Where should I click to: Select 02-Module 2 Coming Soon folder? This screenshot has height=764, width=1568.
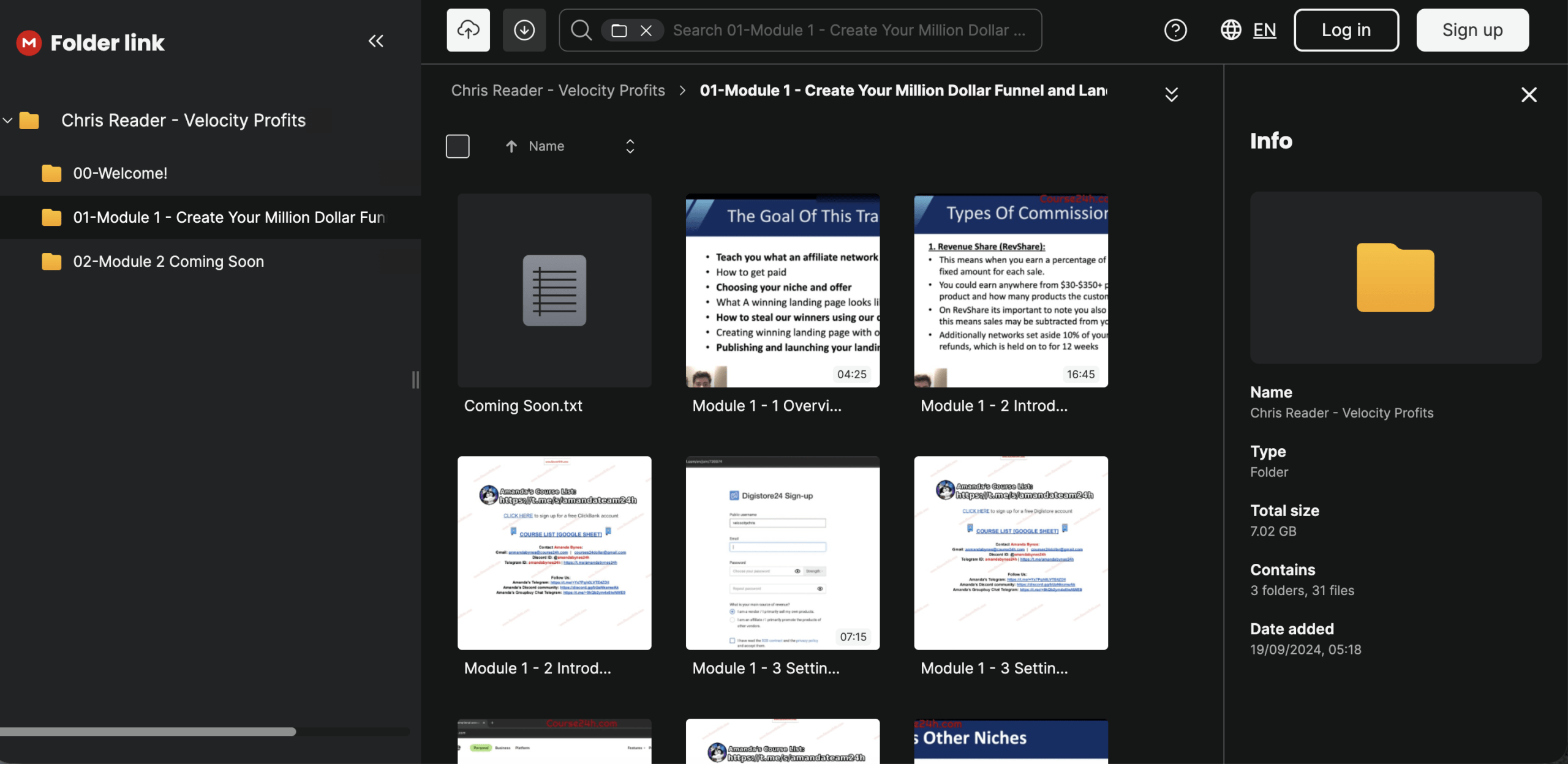(168, 261)
